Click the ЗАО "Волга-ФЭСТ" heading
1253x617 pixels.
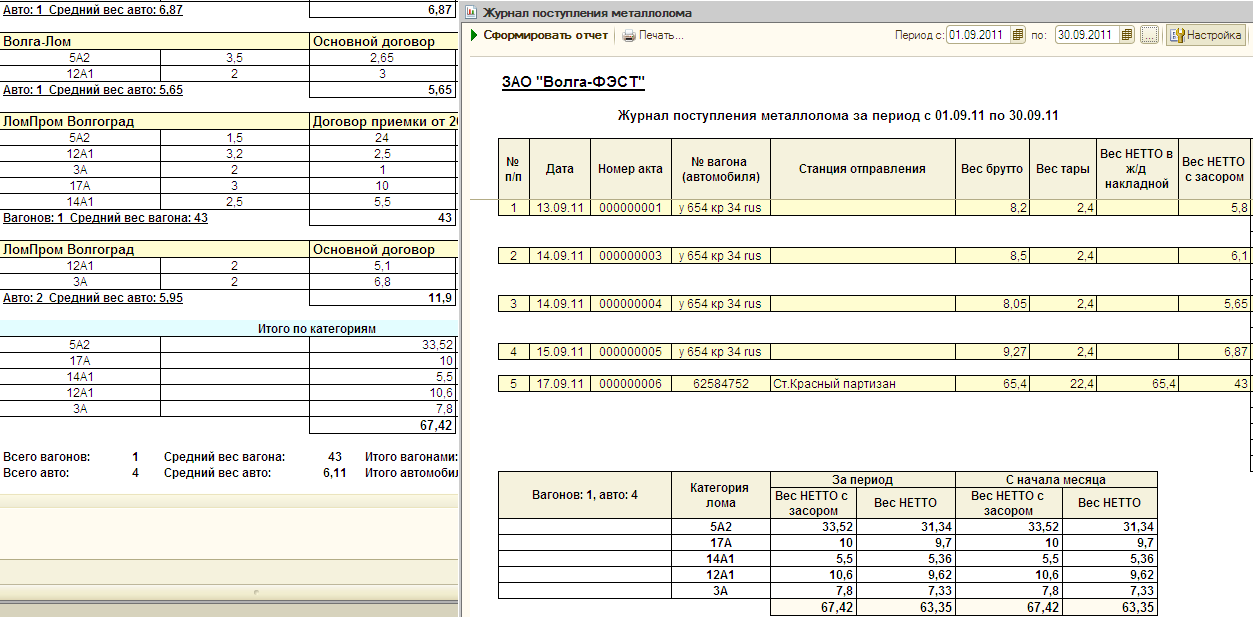click(573, 82)
